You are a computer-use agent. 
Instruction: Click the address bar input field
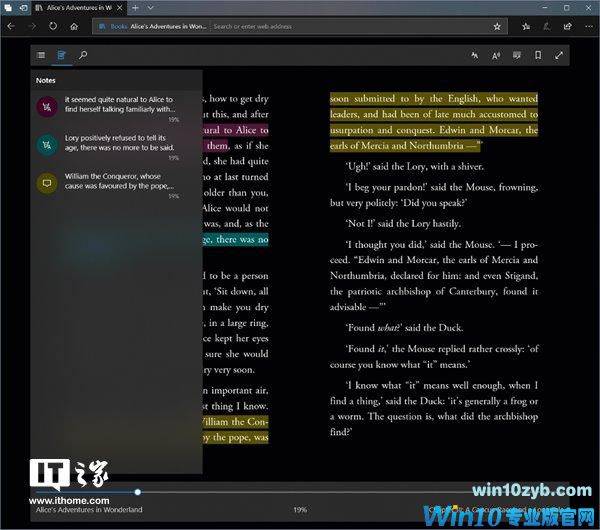point(340,26)
